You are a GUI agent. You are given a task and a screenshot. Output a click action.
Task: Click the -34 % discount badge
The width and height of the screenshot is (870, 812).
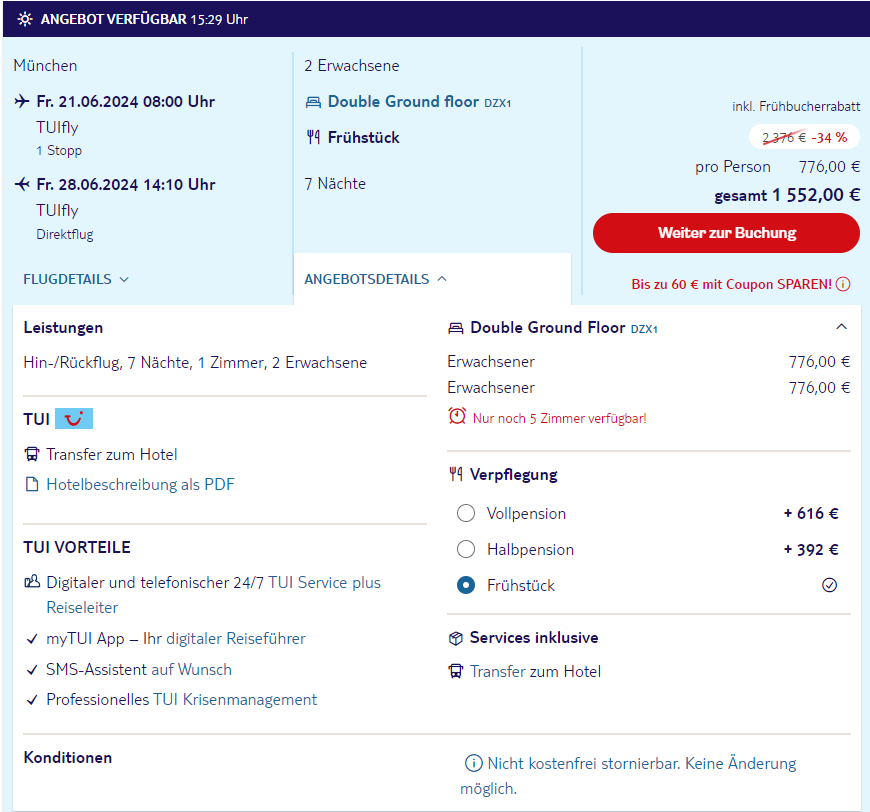(804, 138)
